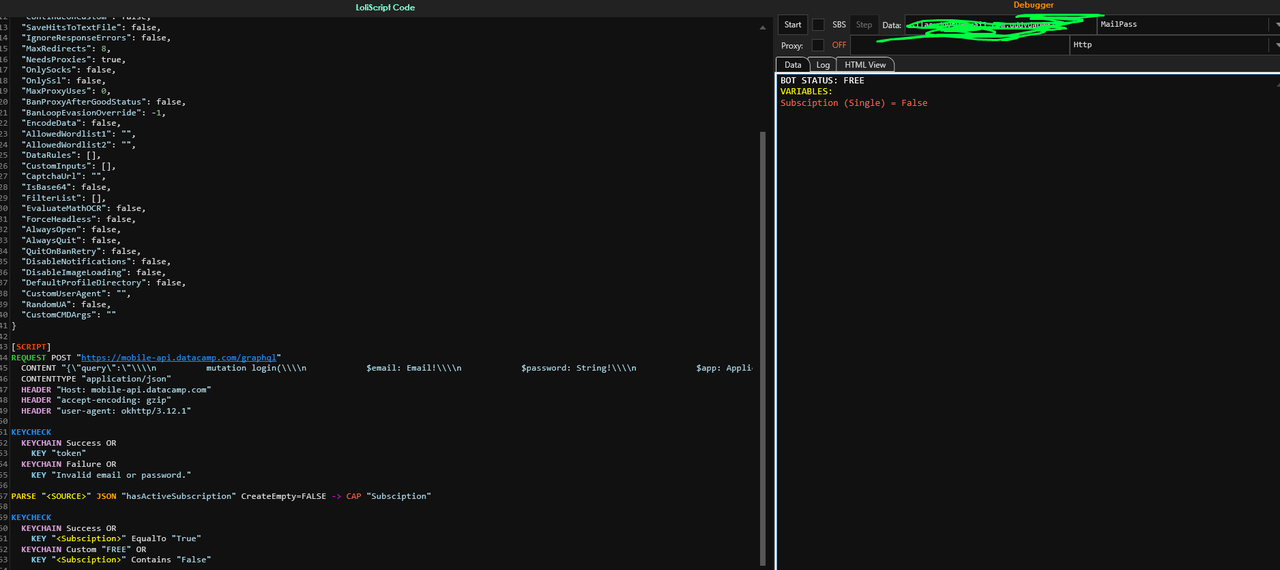Image resolution: width=1280 pixels, height=570 pixels.
Task: Click the "MaxRedirects": 8 setting line
Action: (66, 49)
